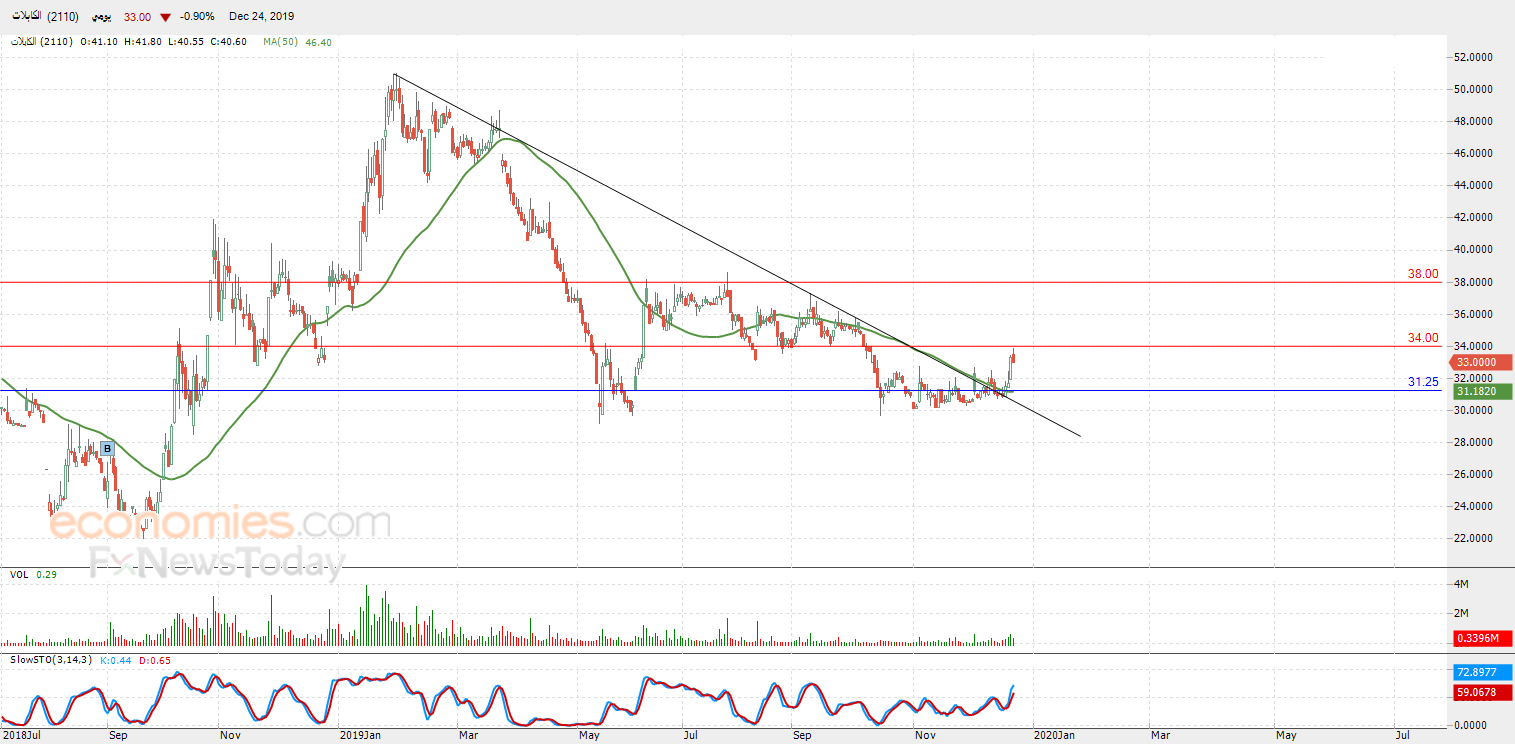Click the 2019Jan time axis label

pos(359,735)
